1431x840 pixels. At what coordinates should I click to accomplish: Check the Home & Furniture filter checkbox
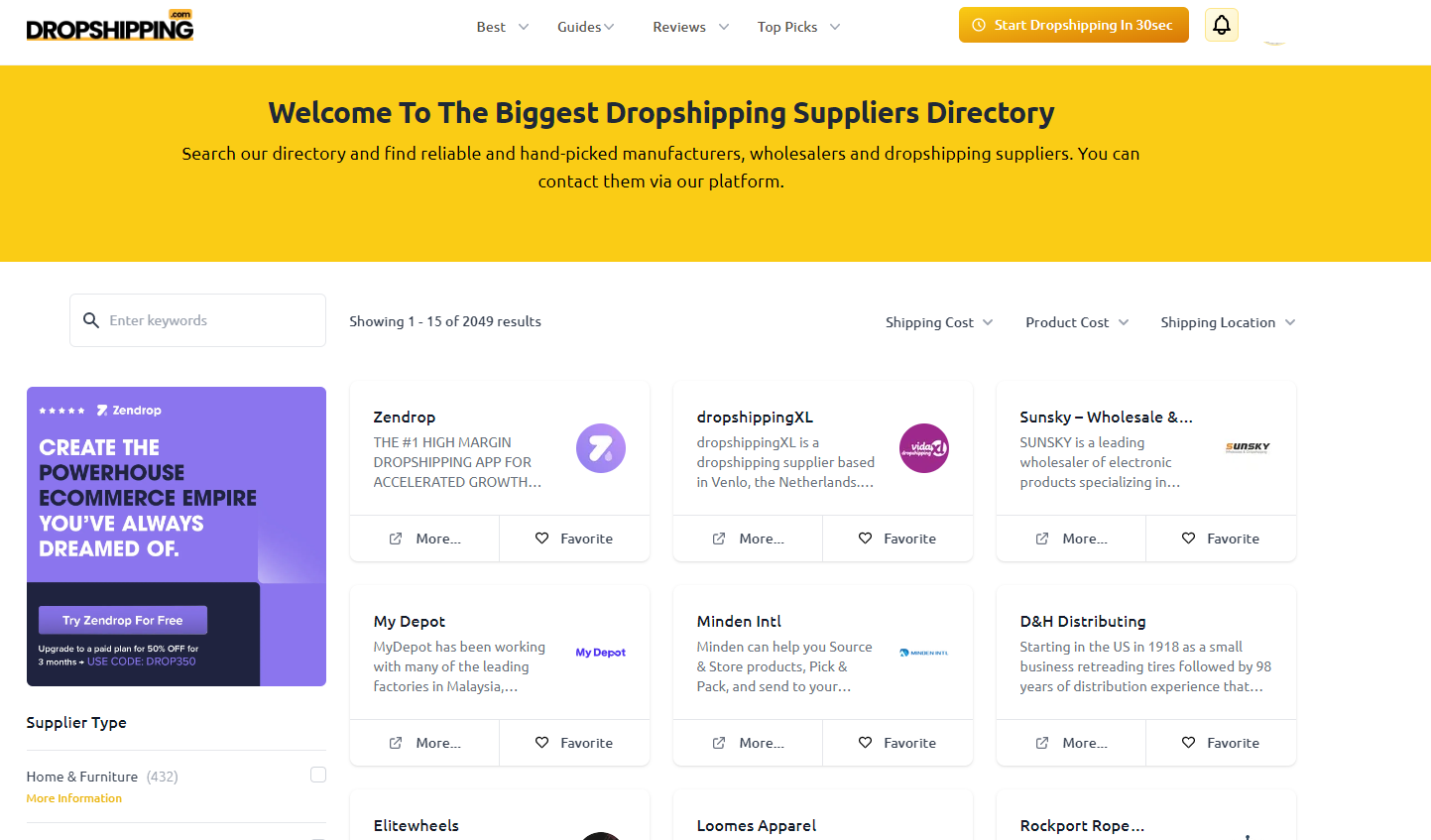pos(318,775)
